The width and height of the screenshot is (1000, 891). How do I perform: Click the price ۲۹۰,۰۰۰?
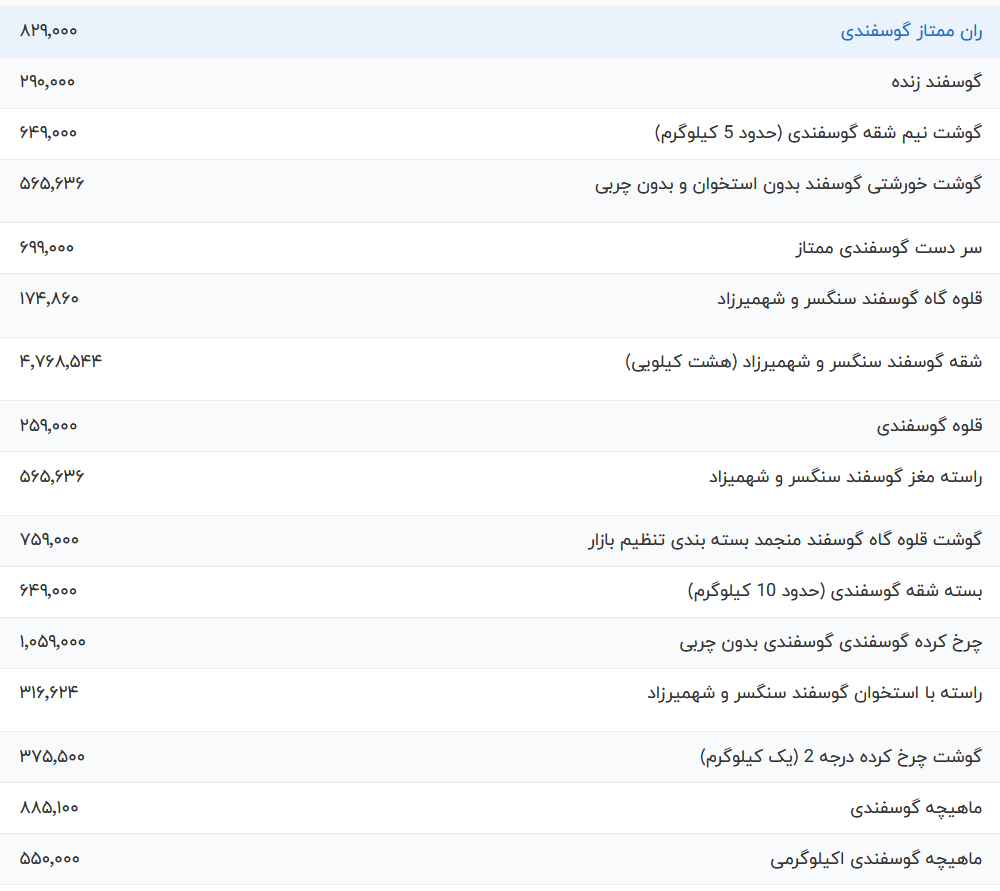47,82
